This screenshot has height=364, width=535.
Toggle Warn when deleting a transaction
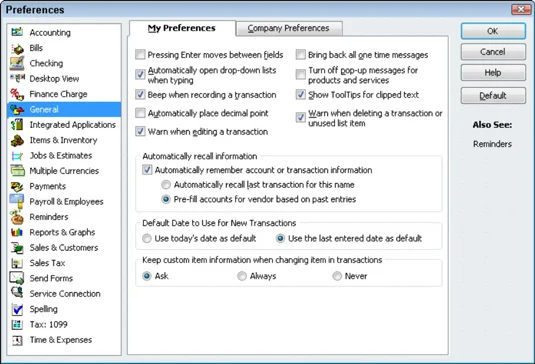coord(301,118)
